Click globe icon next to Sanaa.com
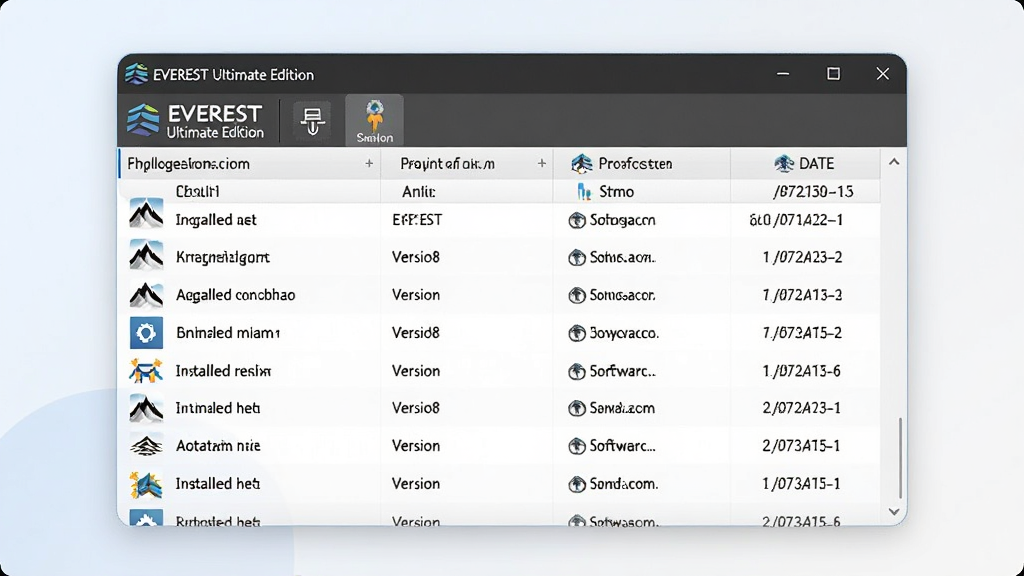 click(577, 408)
